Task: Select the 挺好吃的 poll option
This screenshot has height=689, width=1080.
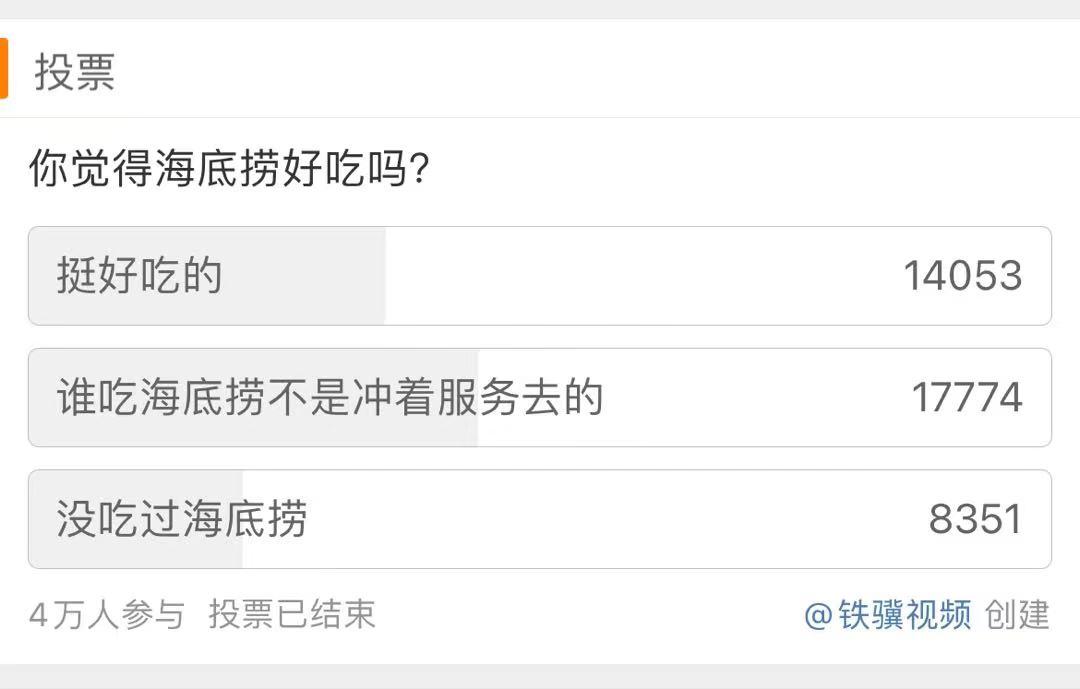Action: coord(139,276)
